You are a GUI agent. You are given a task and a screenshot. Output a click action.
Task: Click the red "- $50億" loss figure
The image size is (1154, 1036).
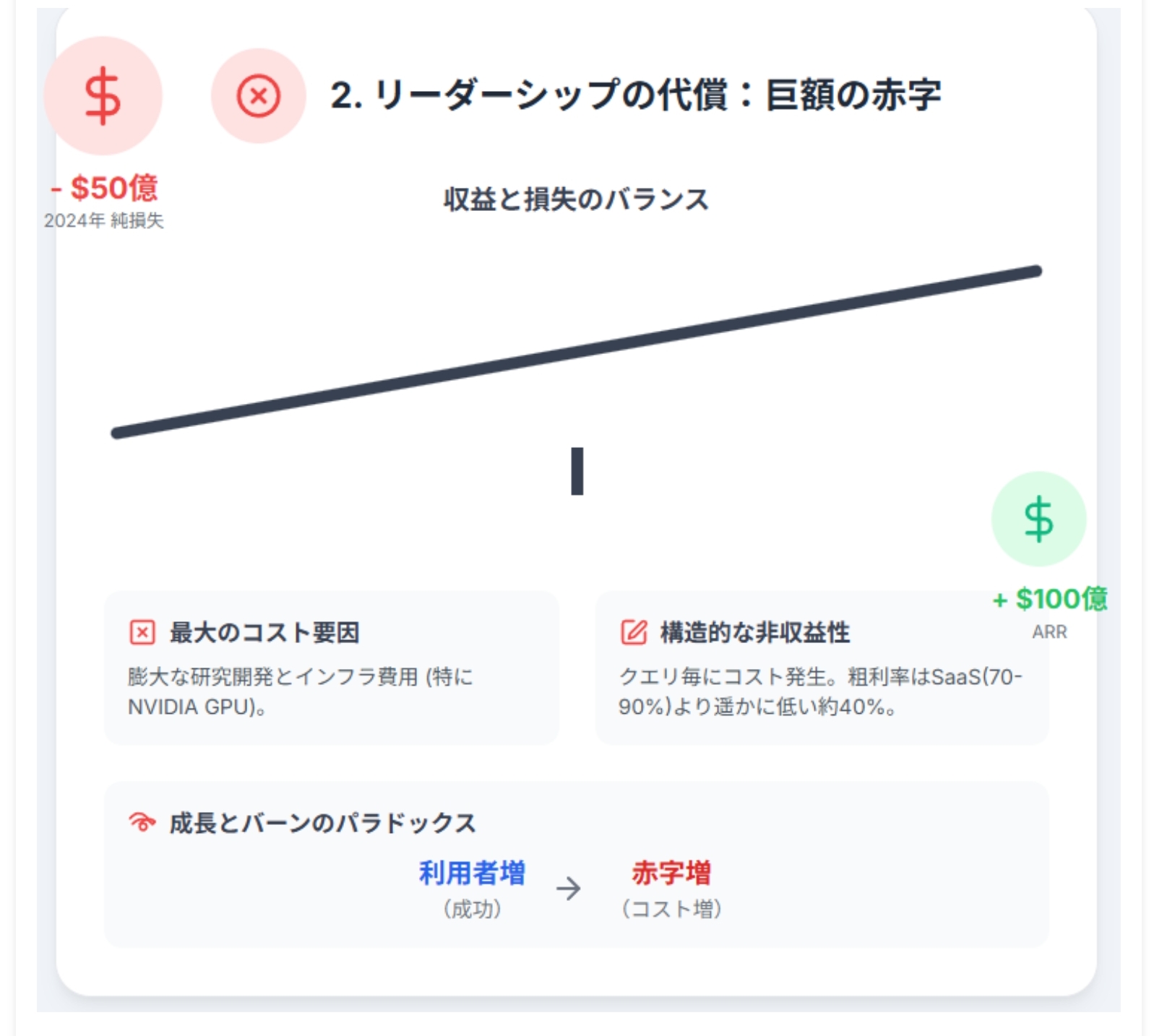click(x=105, y=188)
